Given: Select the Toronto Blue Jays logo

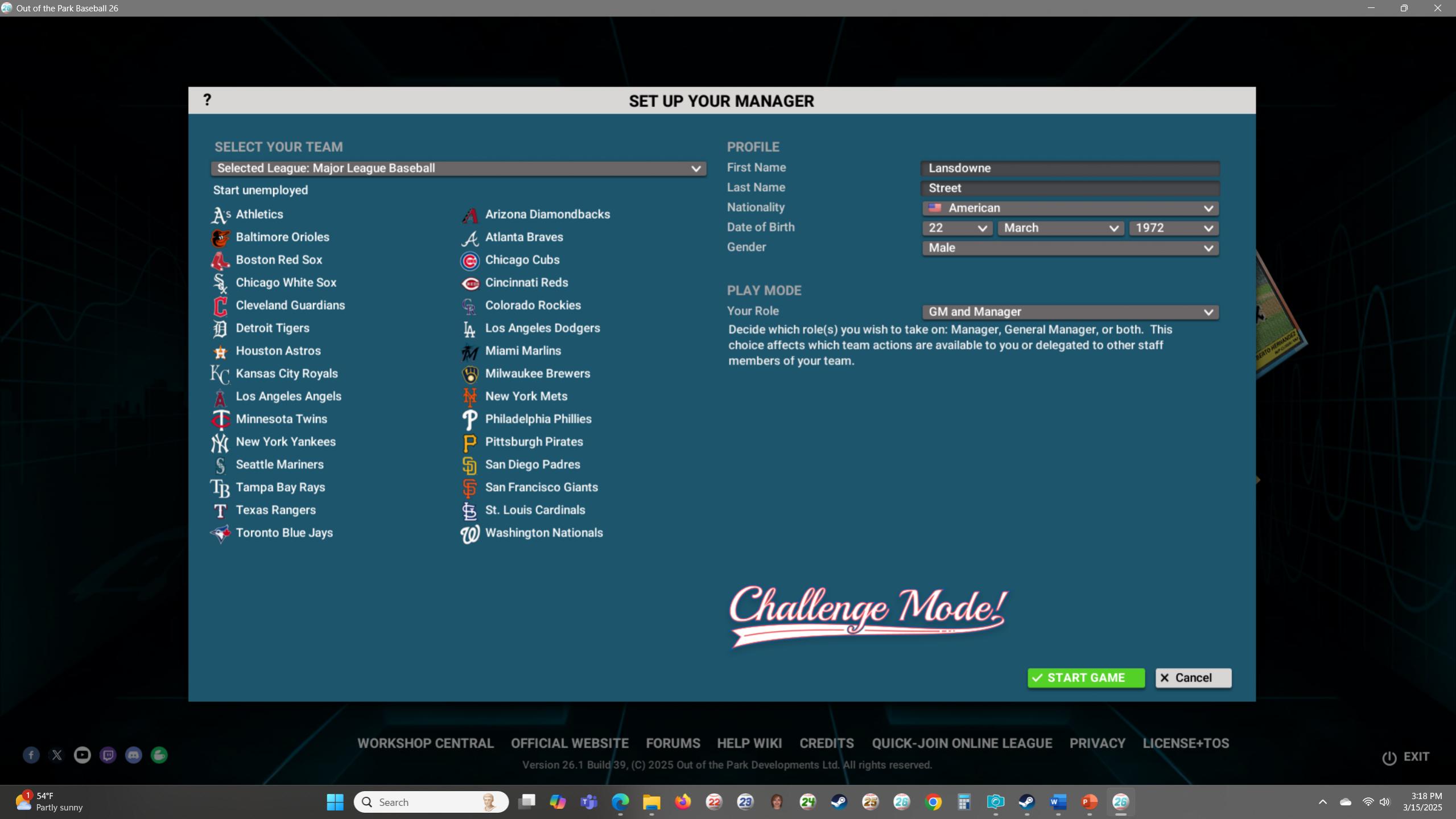Looking at the screenshot, I should [x=220, y=533].
